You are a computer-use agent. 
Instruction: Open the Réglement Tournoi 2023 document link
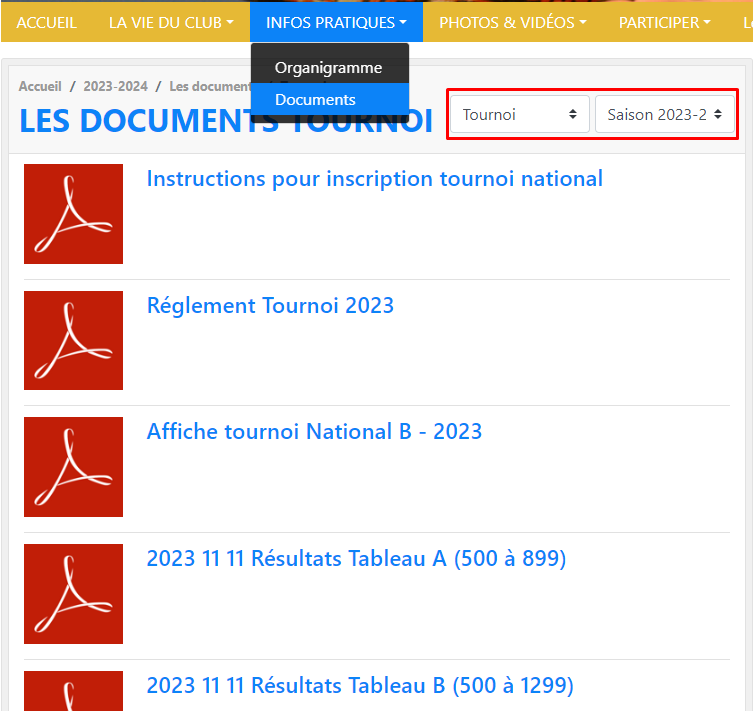click(x=270, y=305)
